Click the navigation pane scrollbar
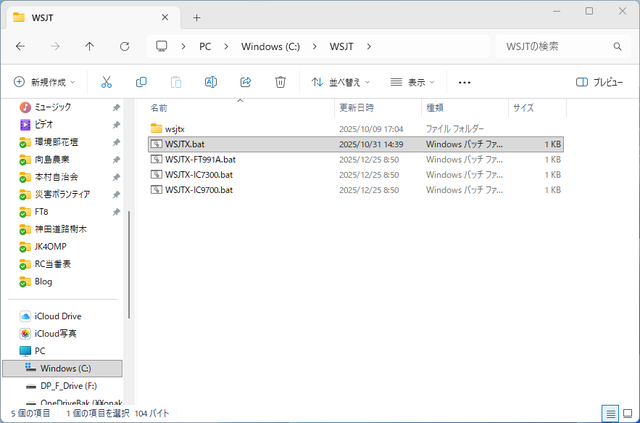The image size is (640, 423). 129,264
